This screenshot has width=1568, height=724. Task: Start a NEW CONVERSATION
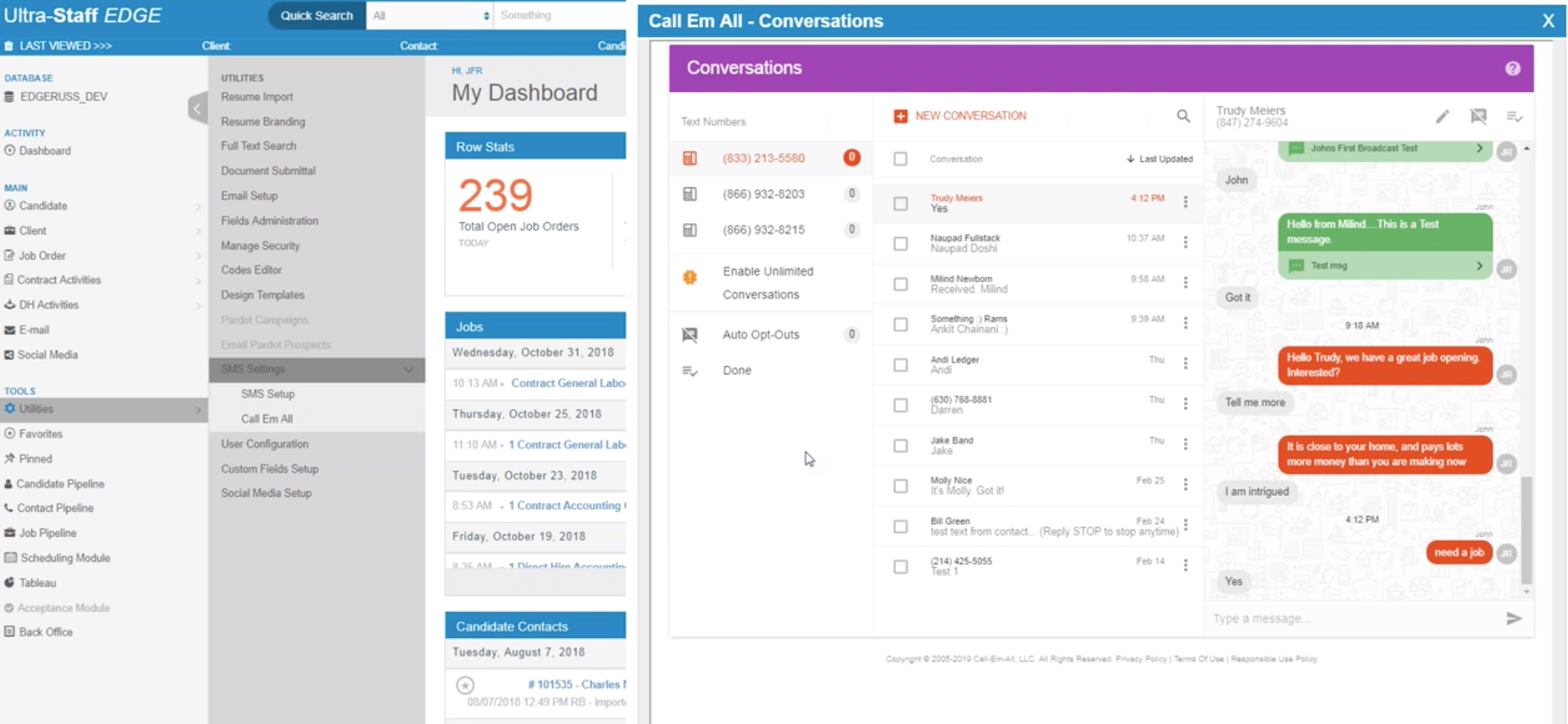[x=959, y=115]
